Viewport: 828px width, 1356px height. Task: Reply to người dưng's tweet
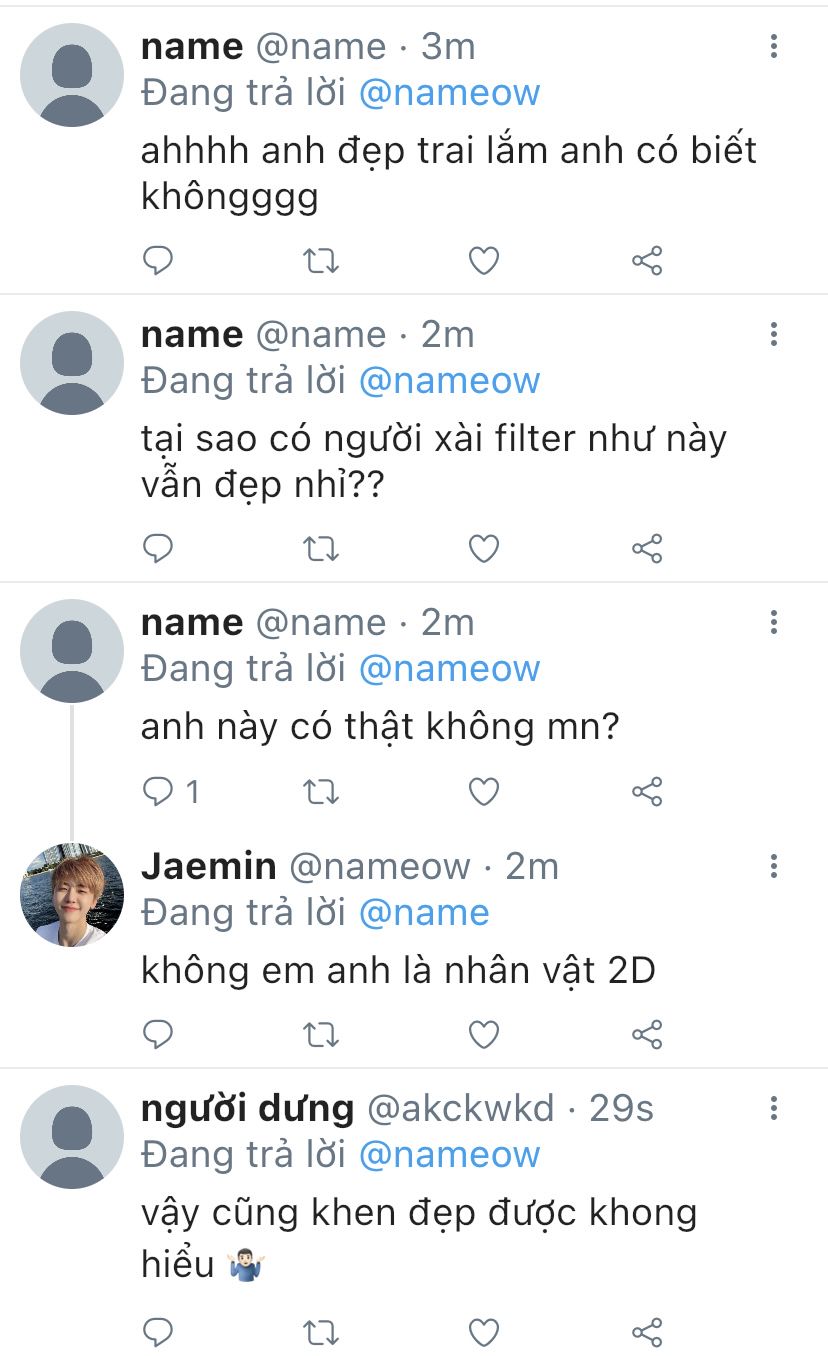[158, 1332]
